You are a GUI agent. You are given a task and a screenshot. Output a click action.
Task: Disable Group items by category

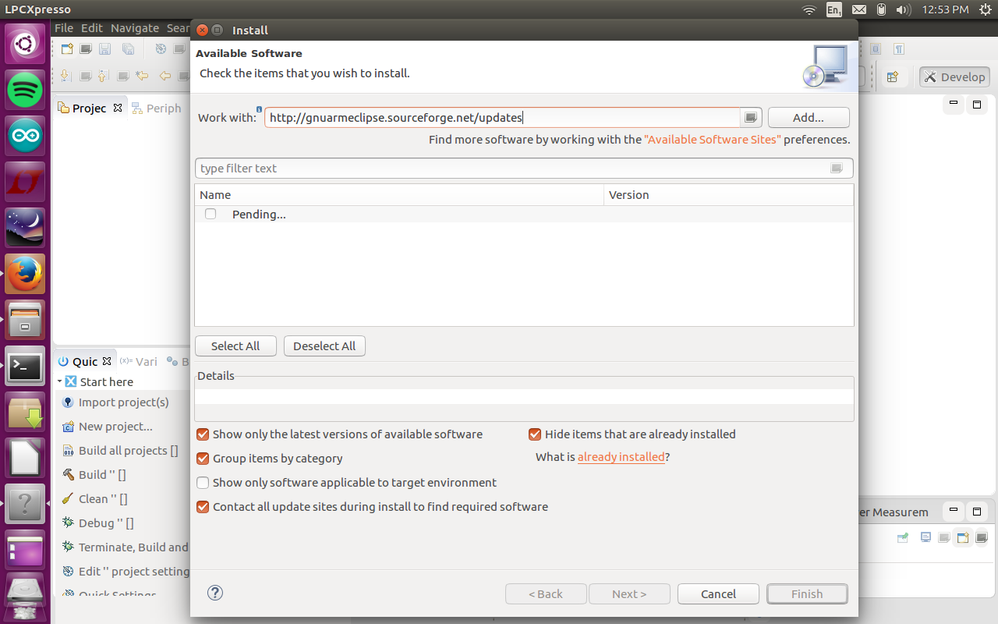pos(202,458)
